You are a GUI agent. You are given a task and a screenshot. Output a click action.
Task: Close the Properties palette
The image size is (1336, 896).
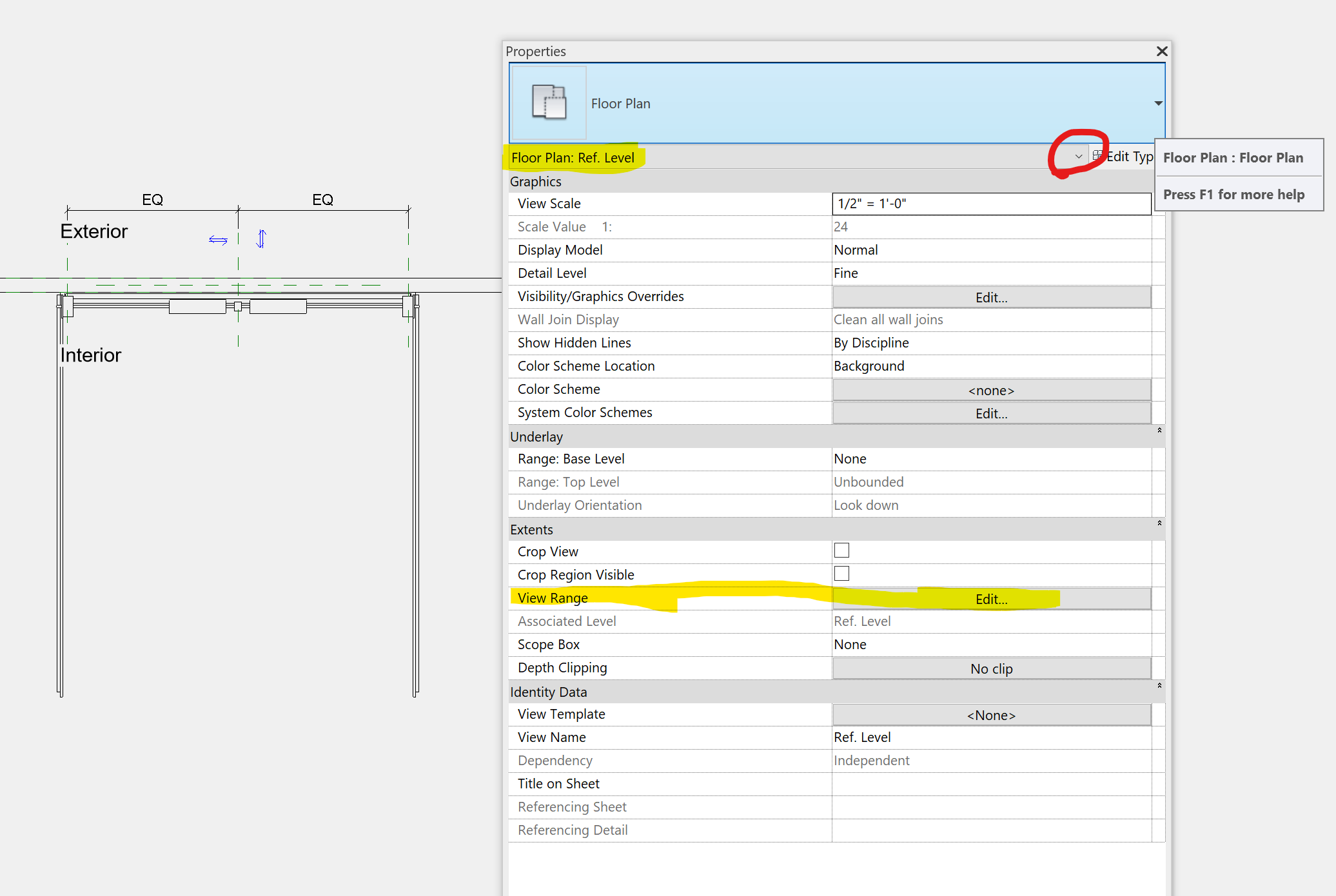coord(1161,51)
